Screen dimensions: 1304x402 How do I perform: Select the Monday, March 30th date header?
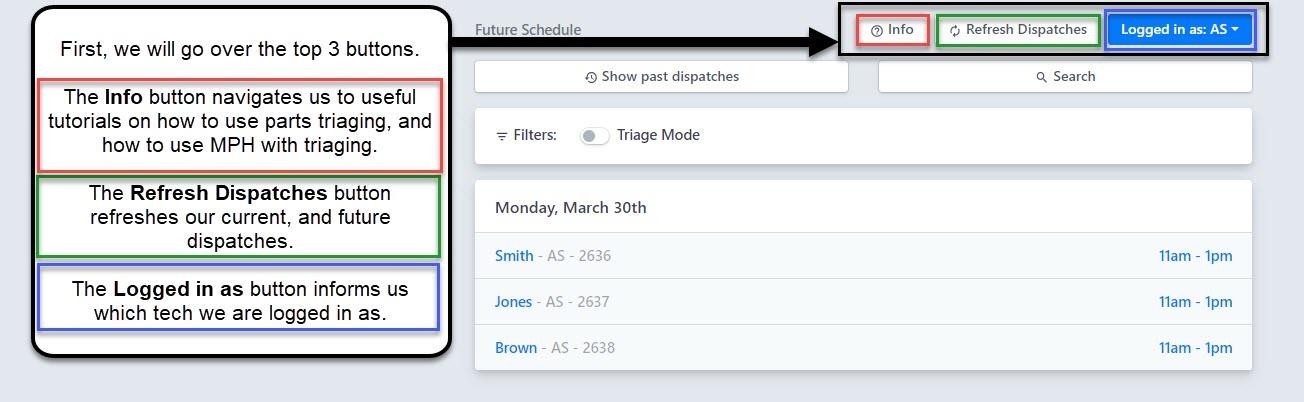[571, 208]
